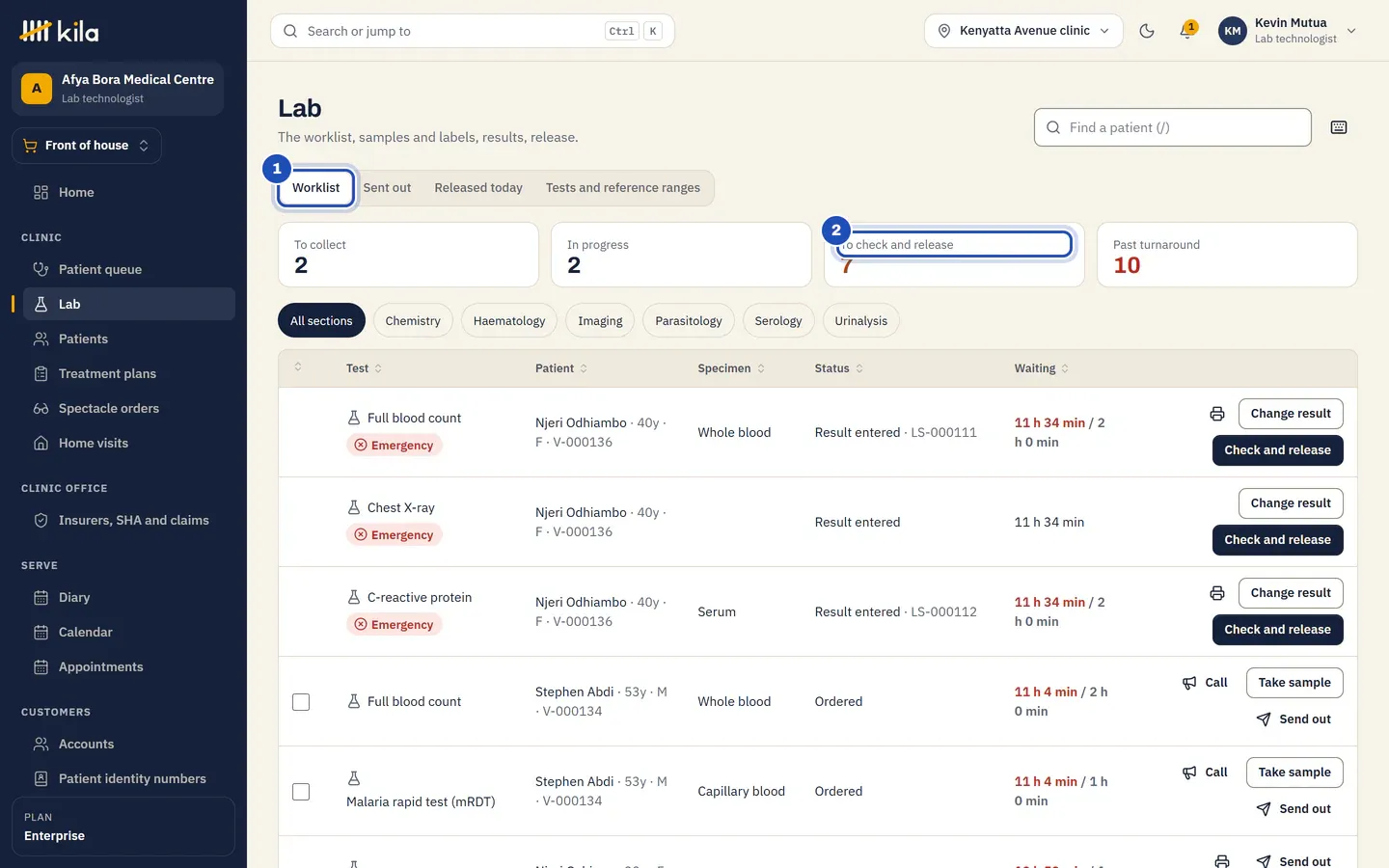The height and width of the screenshot is (868, 1389).
Task: Click the specimen ID LS-000112
Action: 943,612
